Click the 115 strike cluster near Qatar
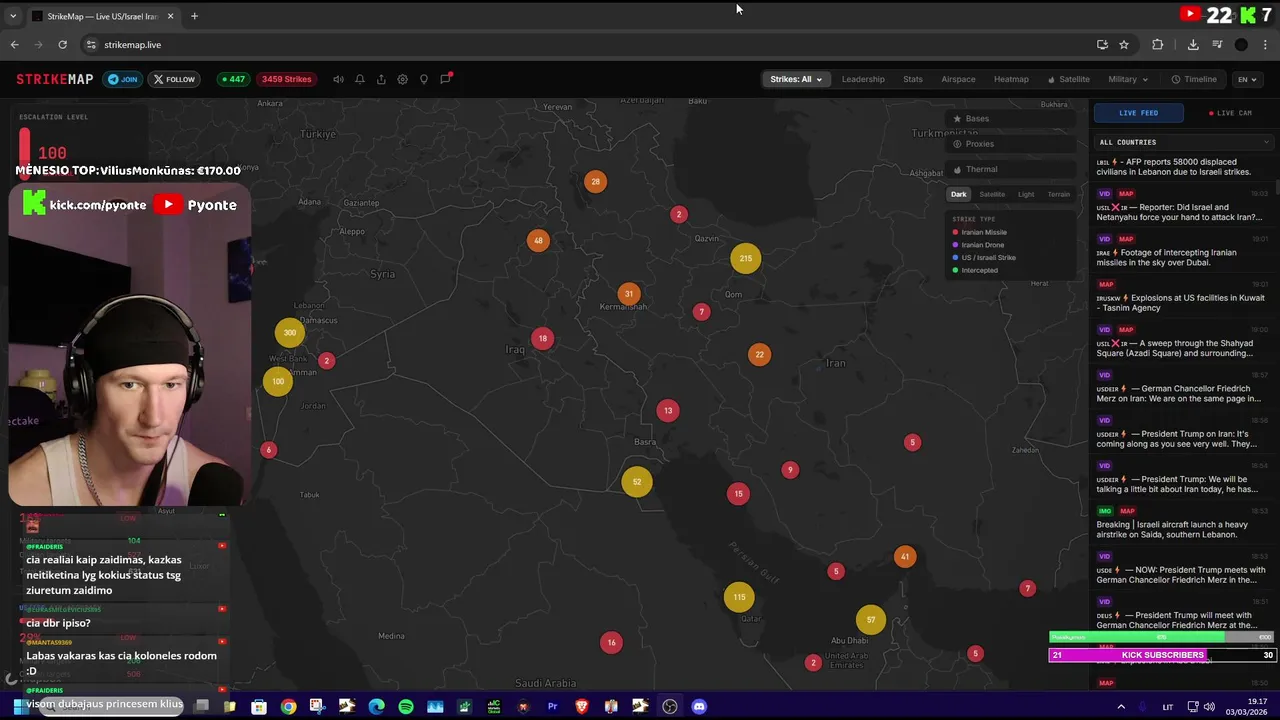The image size is (1280, 720). click(x=739, y=597)
